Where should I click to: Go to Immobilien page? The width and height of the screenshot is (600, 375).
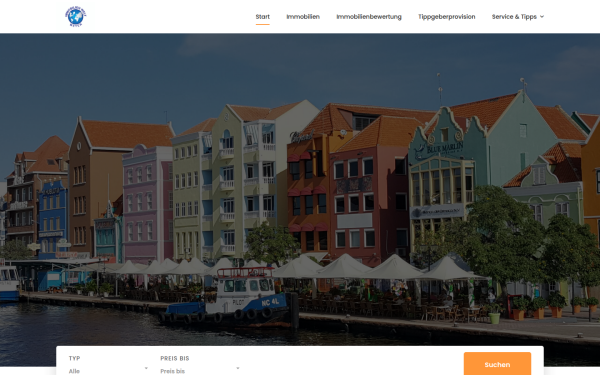tap(303, 17)
